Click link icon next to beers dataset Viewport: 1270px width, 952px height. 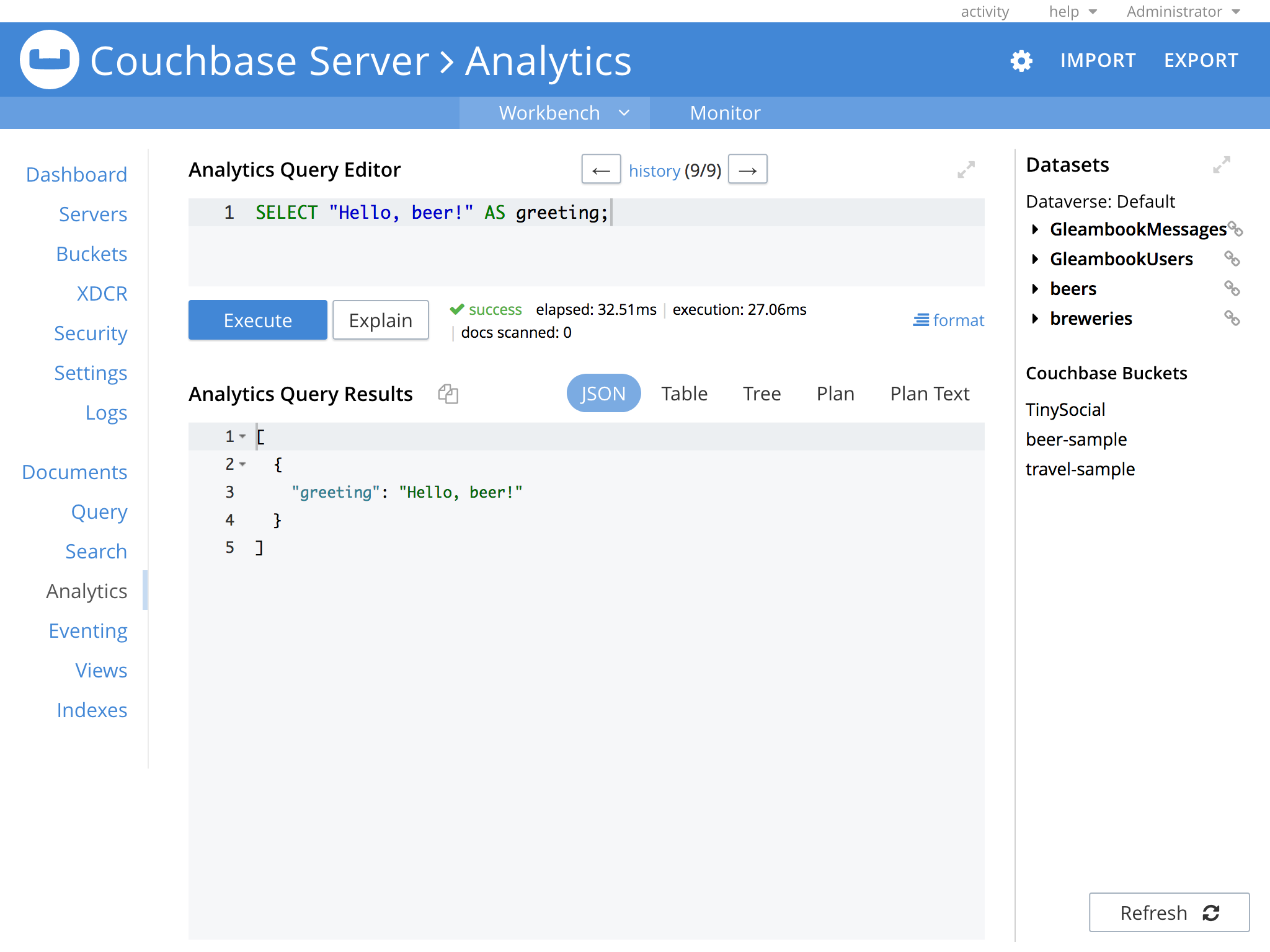[x=1232, y=289]
